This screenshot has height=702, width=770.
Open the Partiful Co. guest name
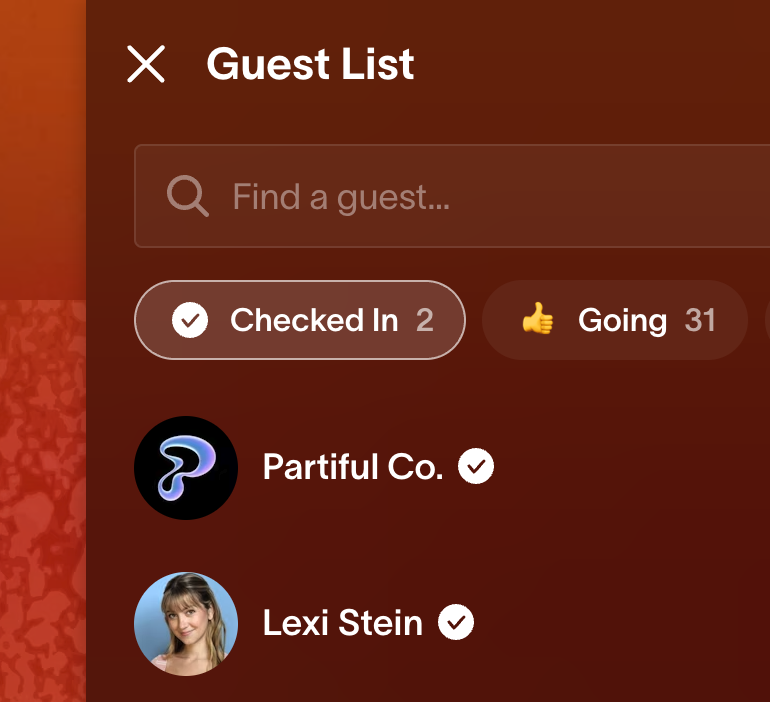click(353, 467)
